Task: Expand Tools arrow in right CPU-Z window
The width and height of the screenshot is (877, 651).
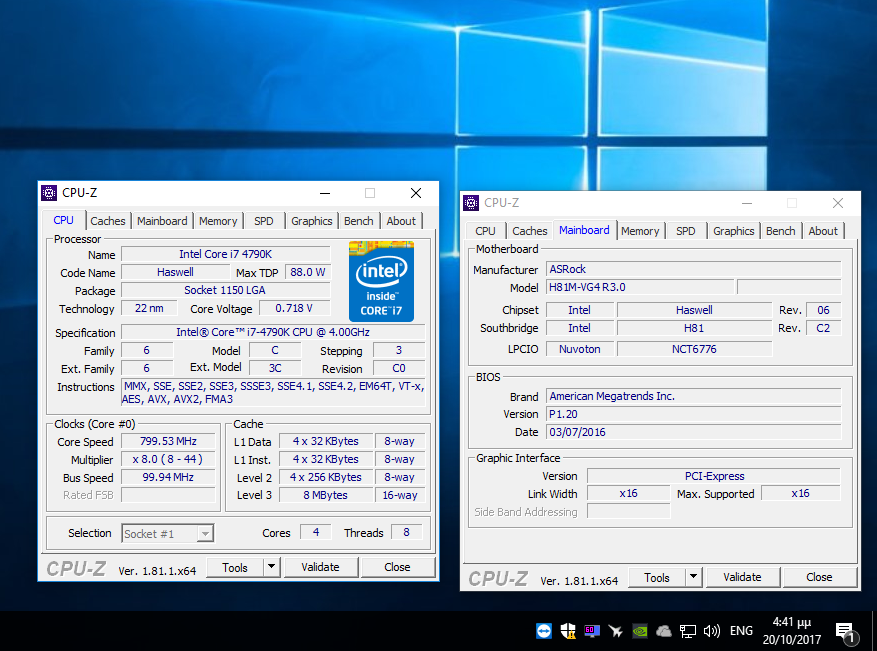Action: coord(693,577)
